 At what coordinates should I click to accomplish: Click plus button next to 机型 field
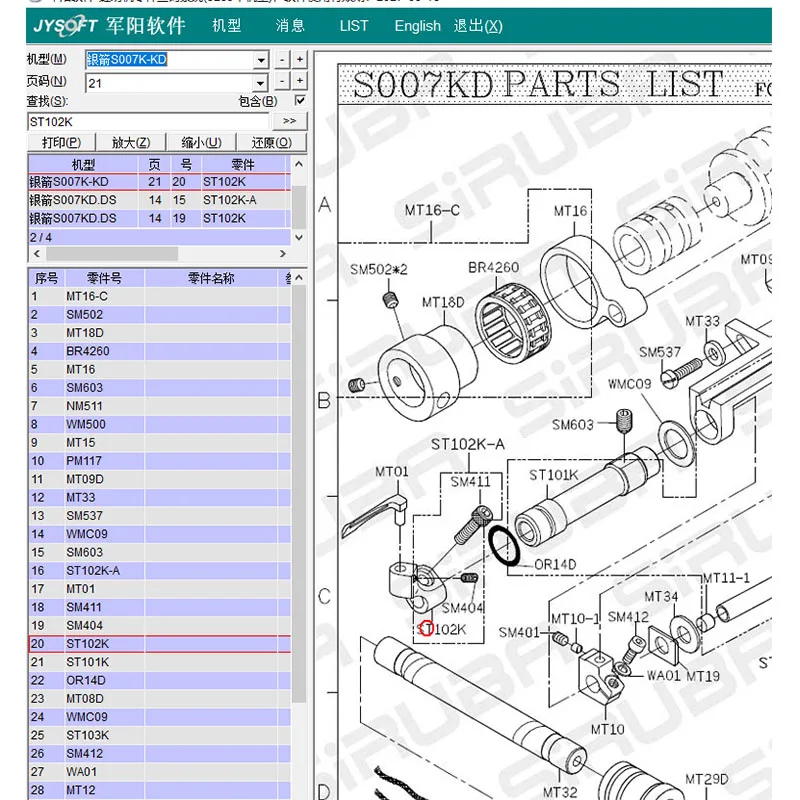tap(299, 60)
